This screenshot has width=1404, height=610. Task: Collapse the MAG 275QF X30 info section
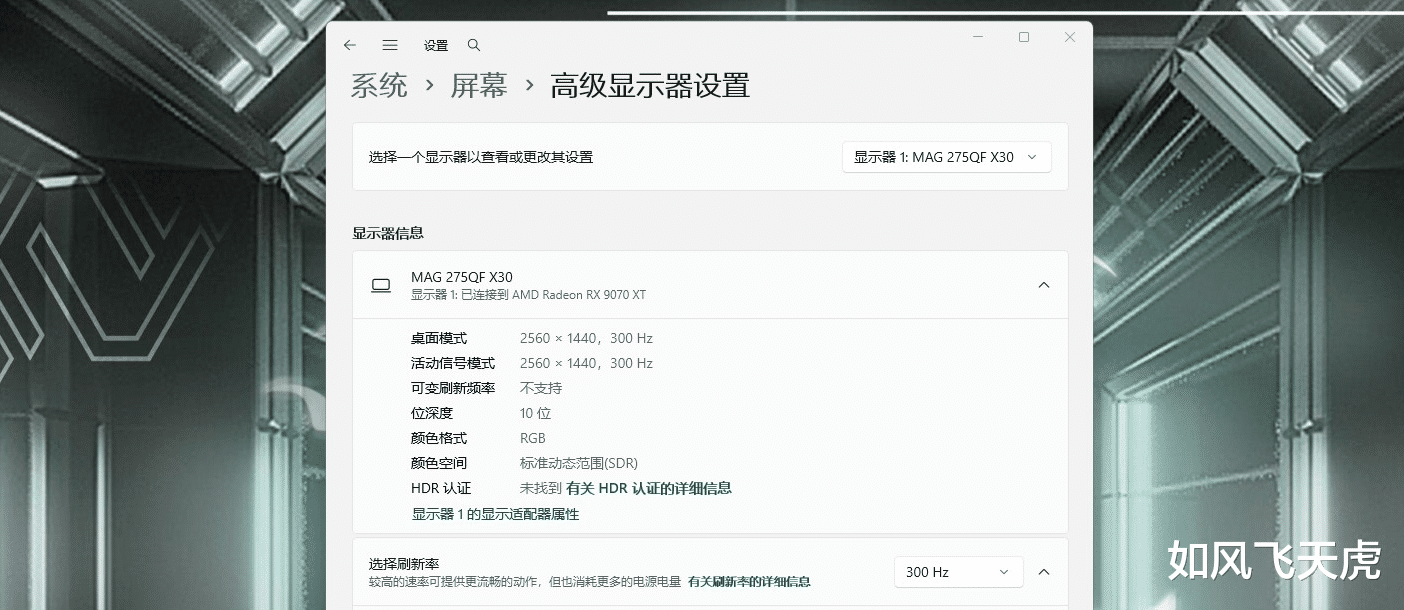1043,285
